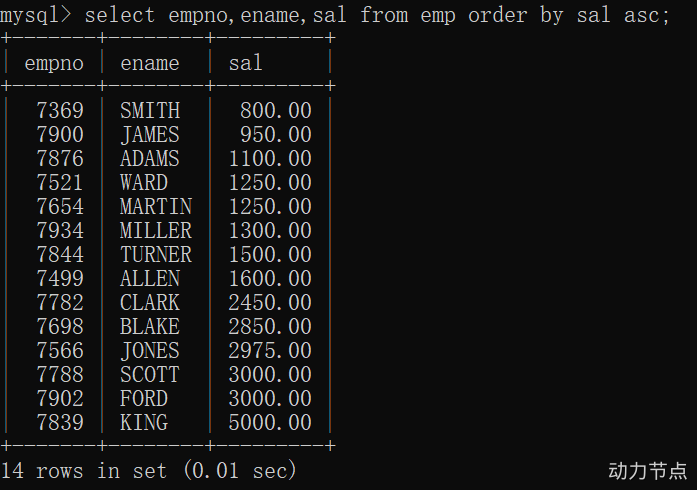Click the TURNER employee name
This screenshot has width=697, height=490.
[156, 254]
